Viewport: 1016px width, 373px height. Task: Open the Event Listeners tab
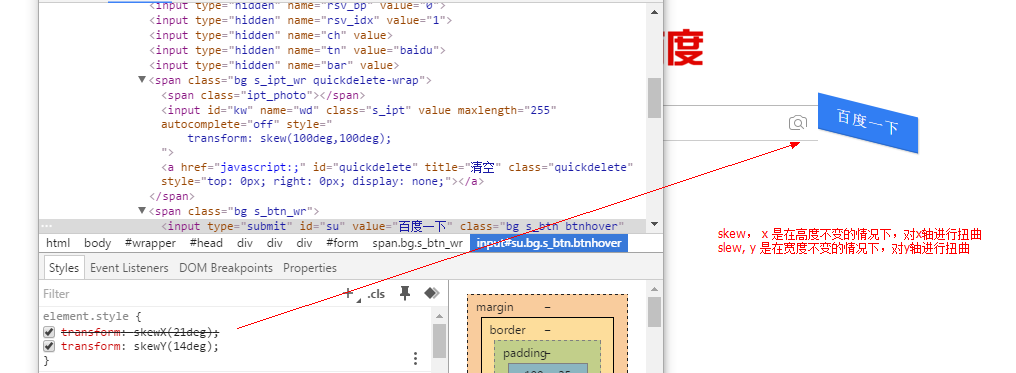pos(129,267)
